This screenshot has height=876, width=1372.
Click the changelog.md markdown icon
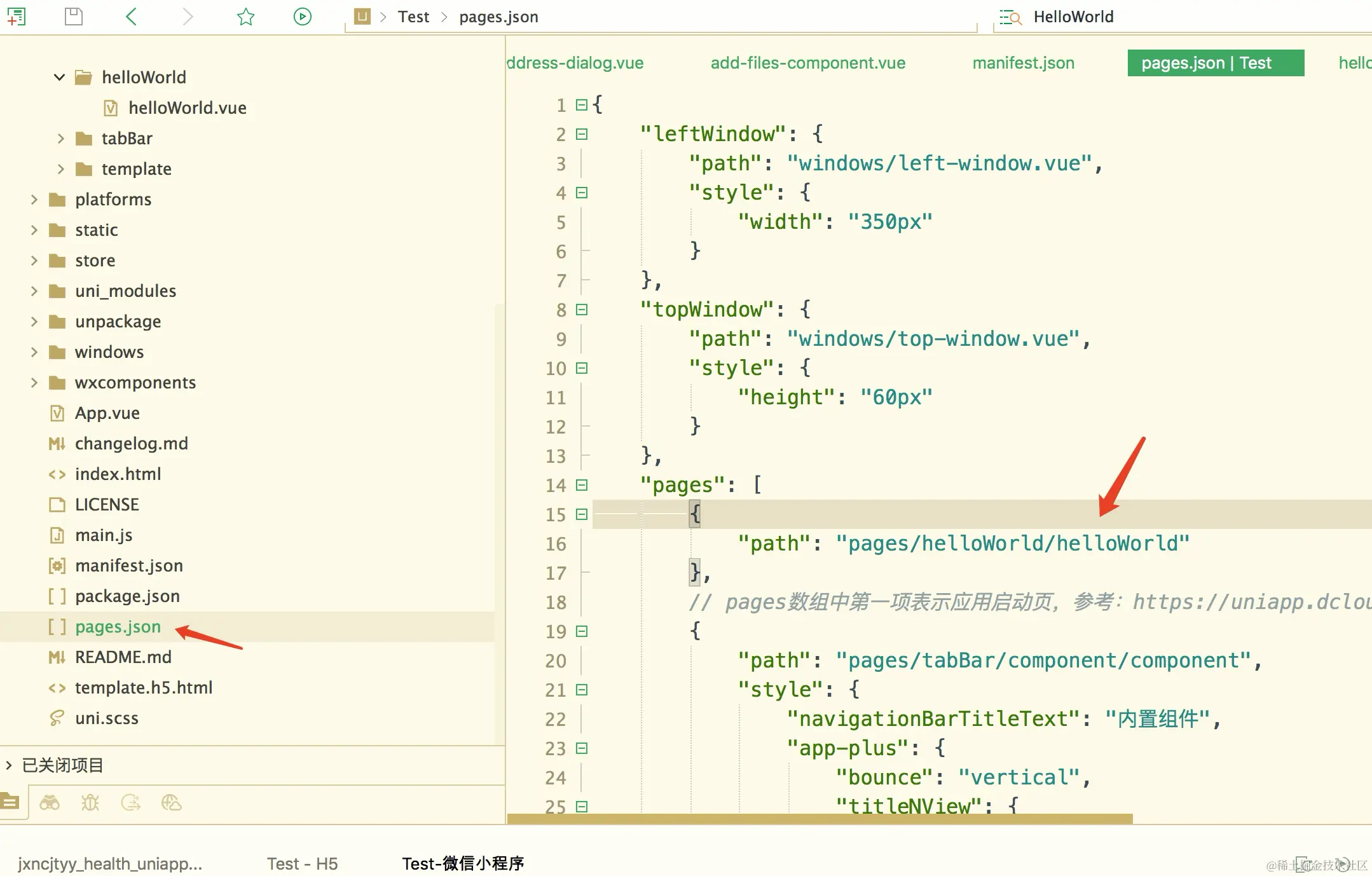point(57,444)
